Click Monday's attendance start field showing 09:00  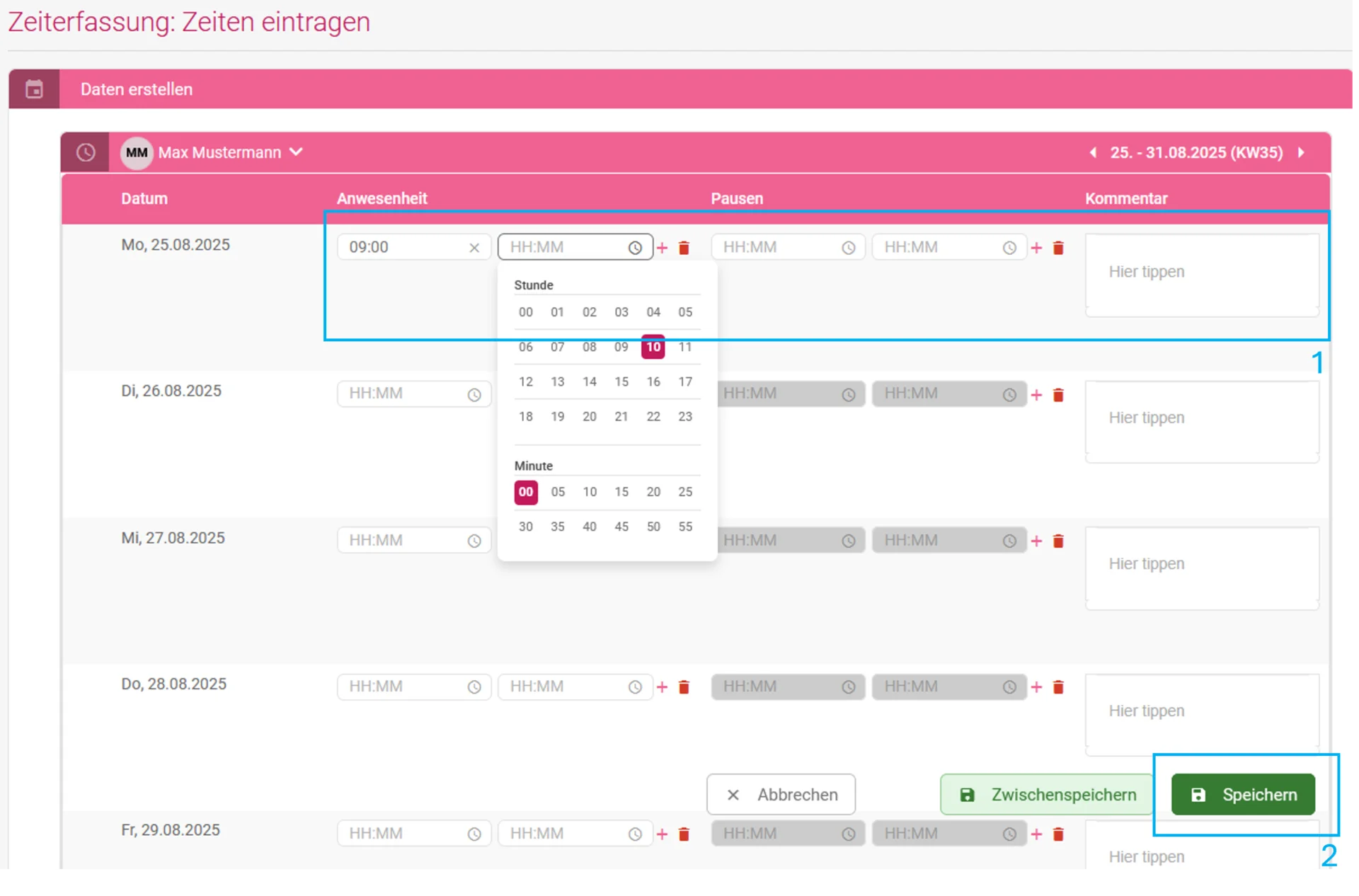(x=414, y=247)
